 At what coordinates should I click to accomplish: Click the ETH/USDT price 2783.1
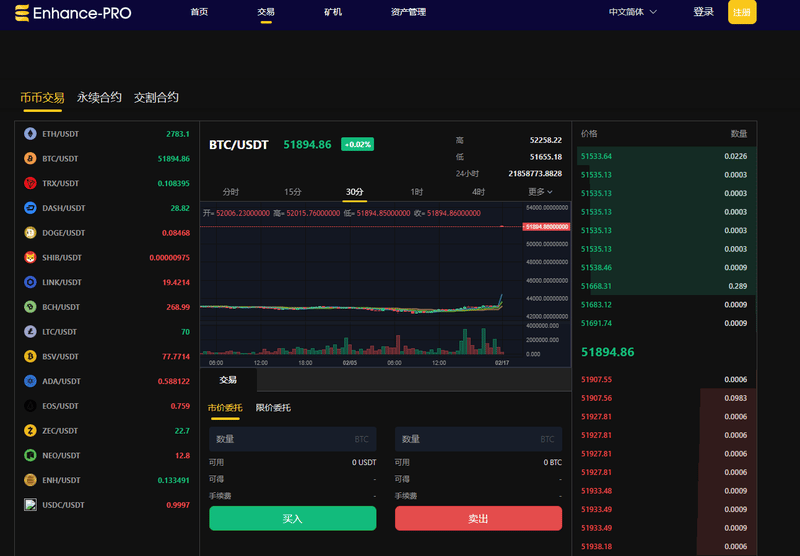point(178,134)
